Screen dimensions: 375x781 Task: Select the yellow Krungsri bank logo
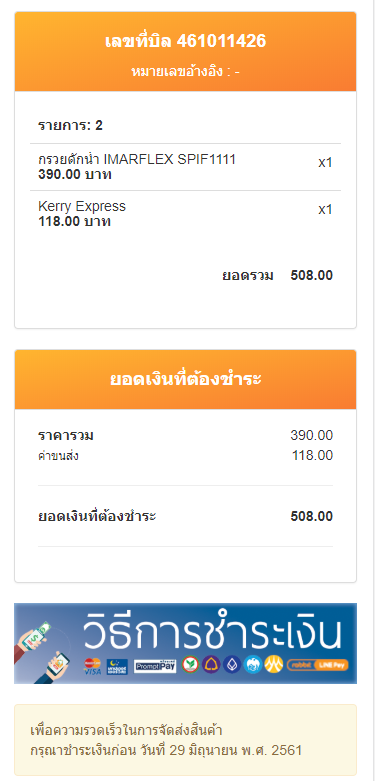coord(274,665)
